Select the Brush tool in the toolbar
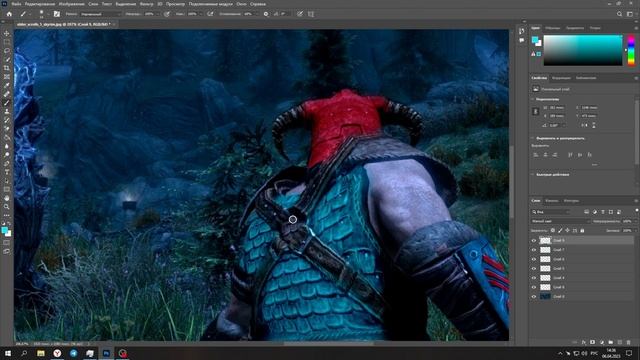 click(x=7, y=103)
